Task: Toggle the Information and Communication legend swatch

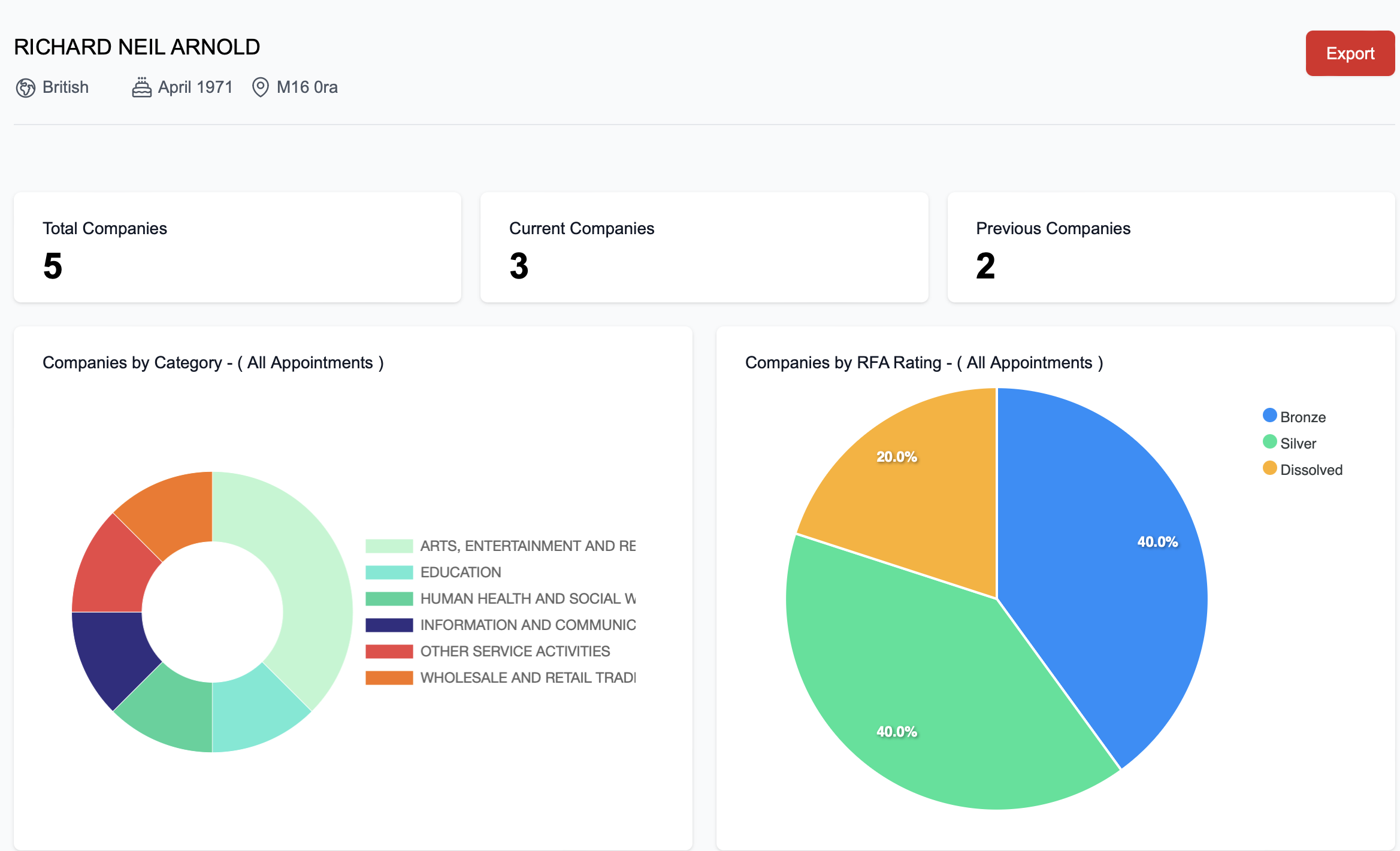Action: tap(389, 625)
